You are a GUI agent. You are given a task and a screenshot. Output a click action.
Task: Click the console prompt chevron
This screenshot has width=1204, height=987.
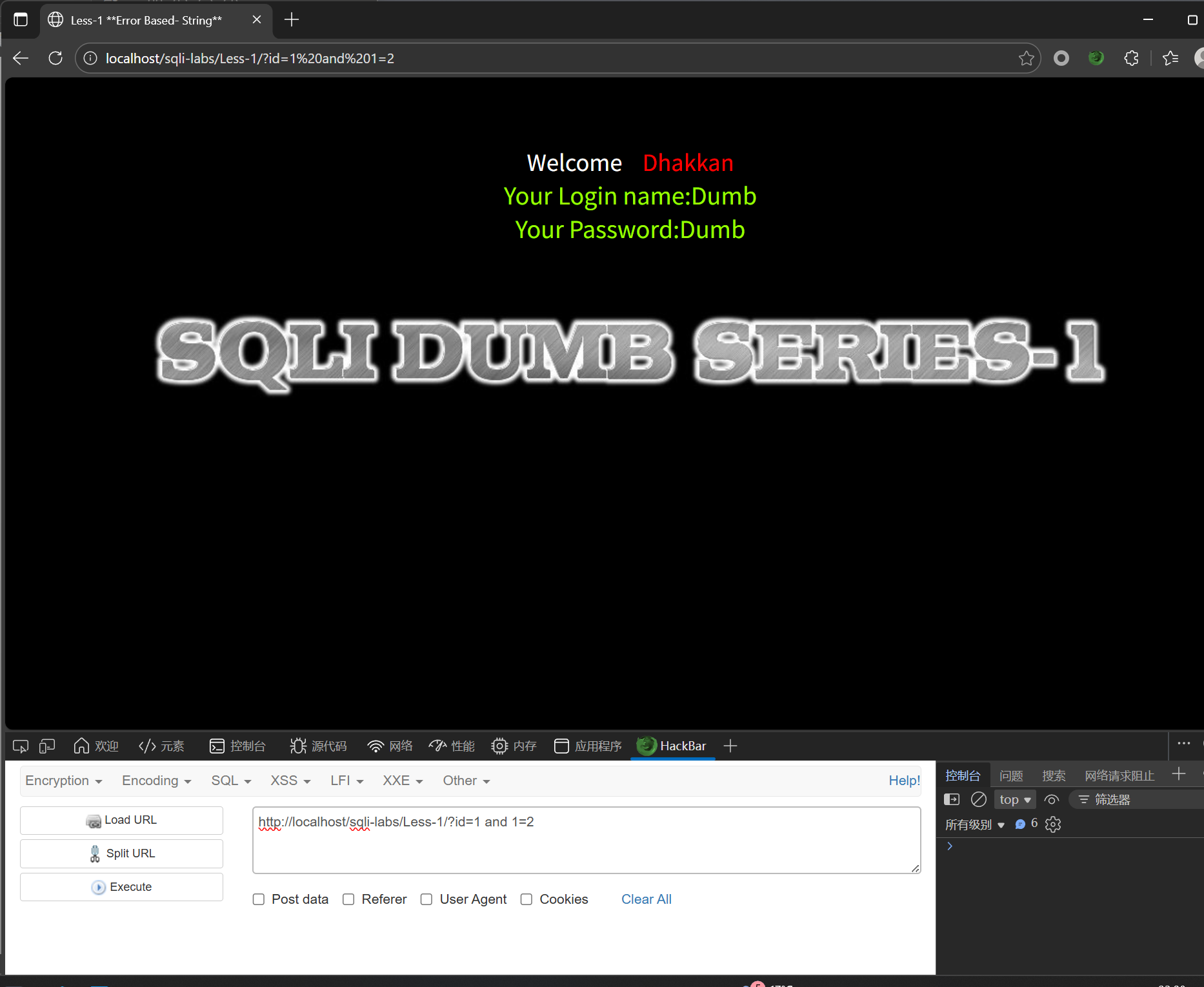coord(950,846)
